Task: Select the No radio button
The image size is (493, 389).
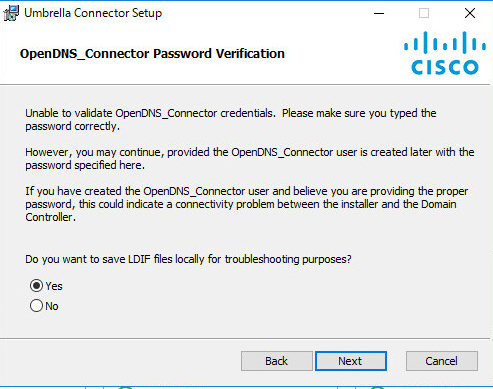Action: pyautogui.click(x=36, y=306)
